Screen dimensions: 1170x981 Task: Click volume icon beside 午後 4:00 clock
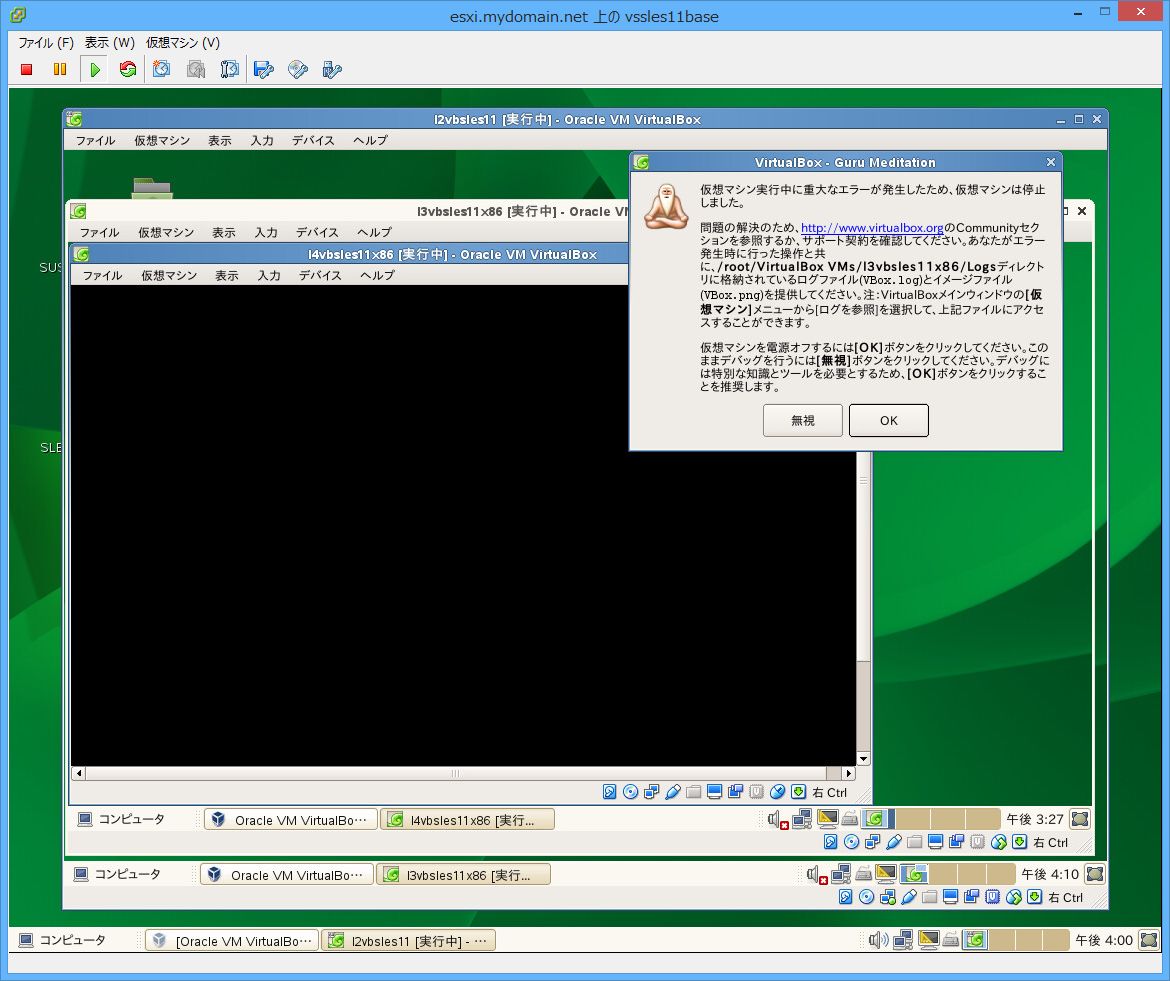tap(878, 941)
